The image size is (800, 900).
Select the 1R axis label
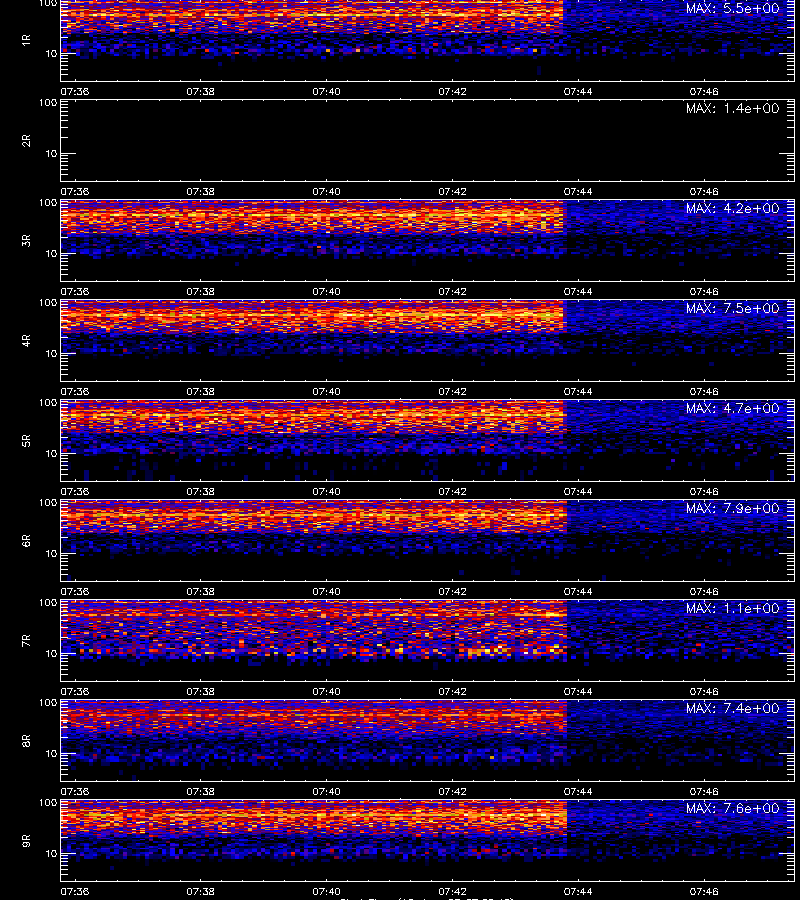26,40
